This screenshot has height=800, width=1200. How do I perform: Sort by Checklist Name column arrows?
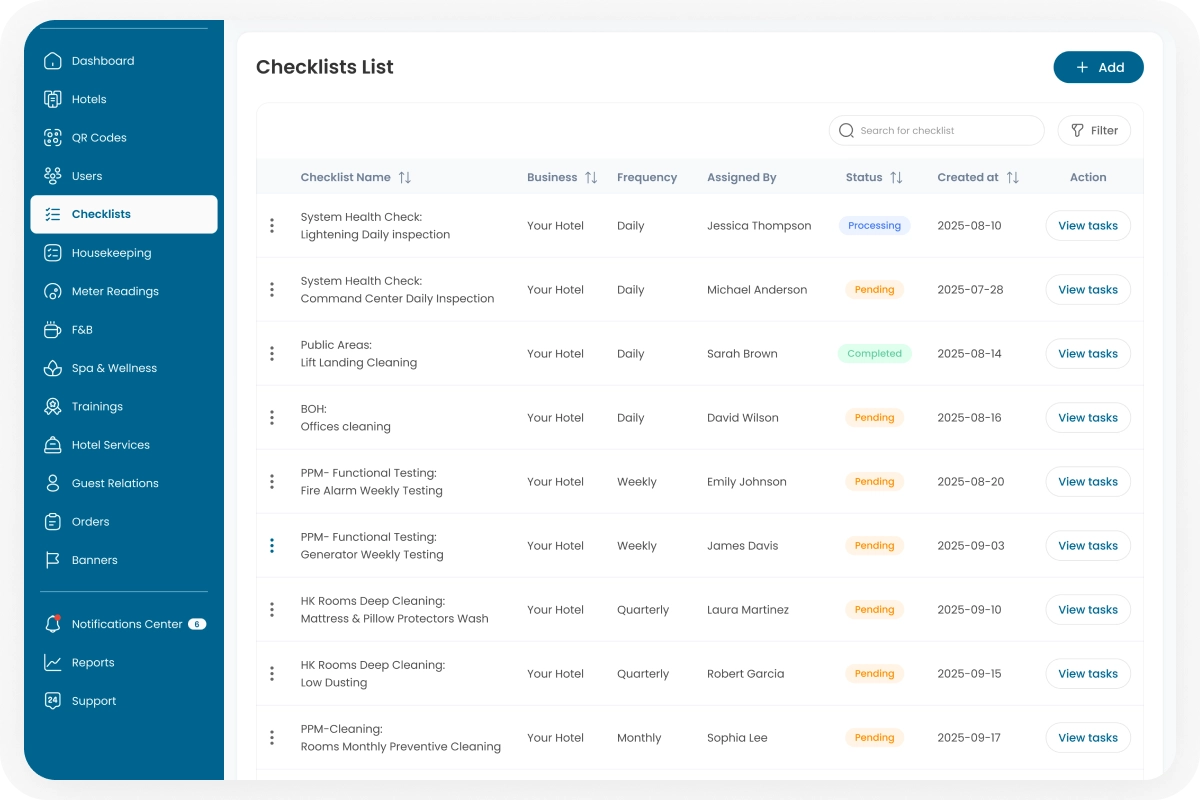click(x=404, y=177)
